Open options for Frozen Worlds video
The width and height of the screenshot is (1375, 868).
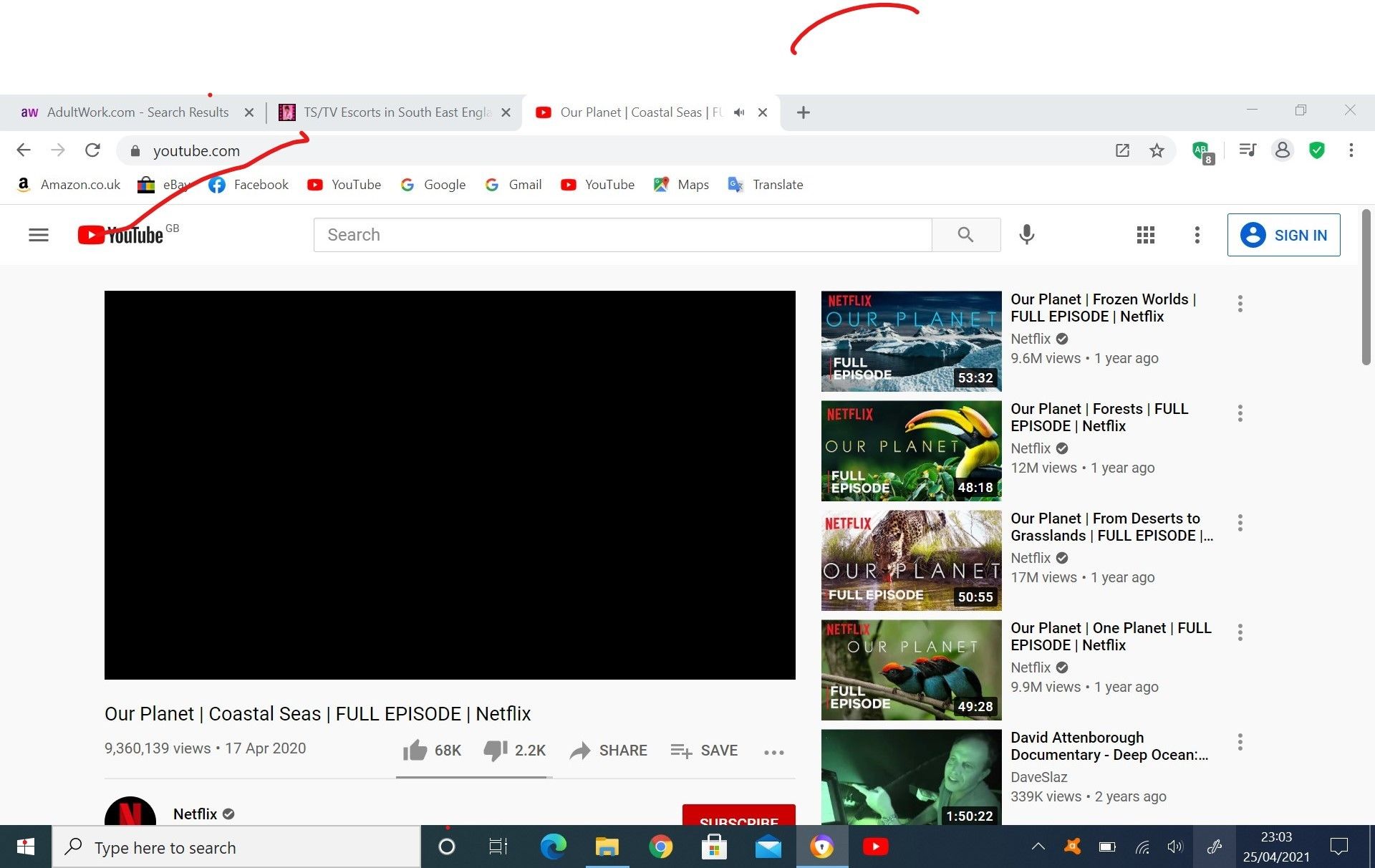(x=1240, y=304)
